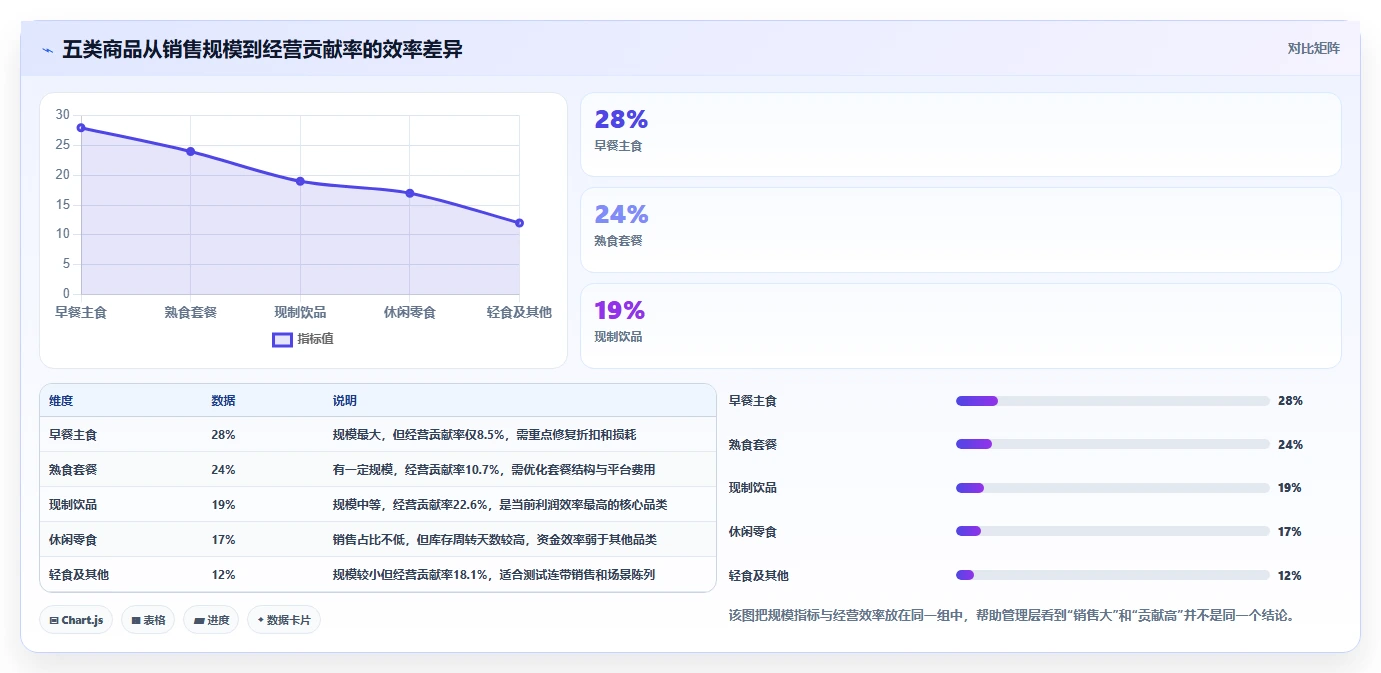
Task: Select the 19% 现制饮品 data card
Action: click(x=960, y=326)
